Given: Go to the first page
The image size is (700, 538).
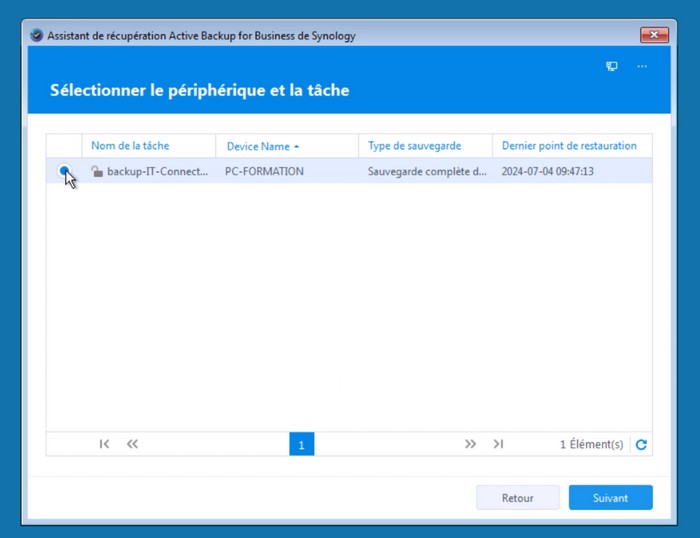Looking at the screenshot, I should coord(104,444).
